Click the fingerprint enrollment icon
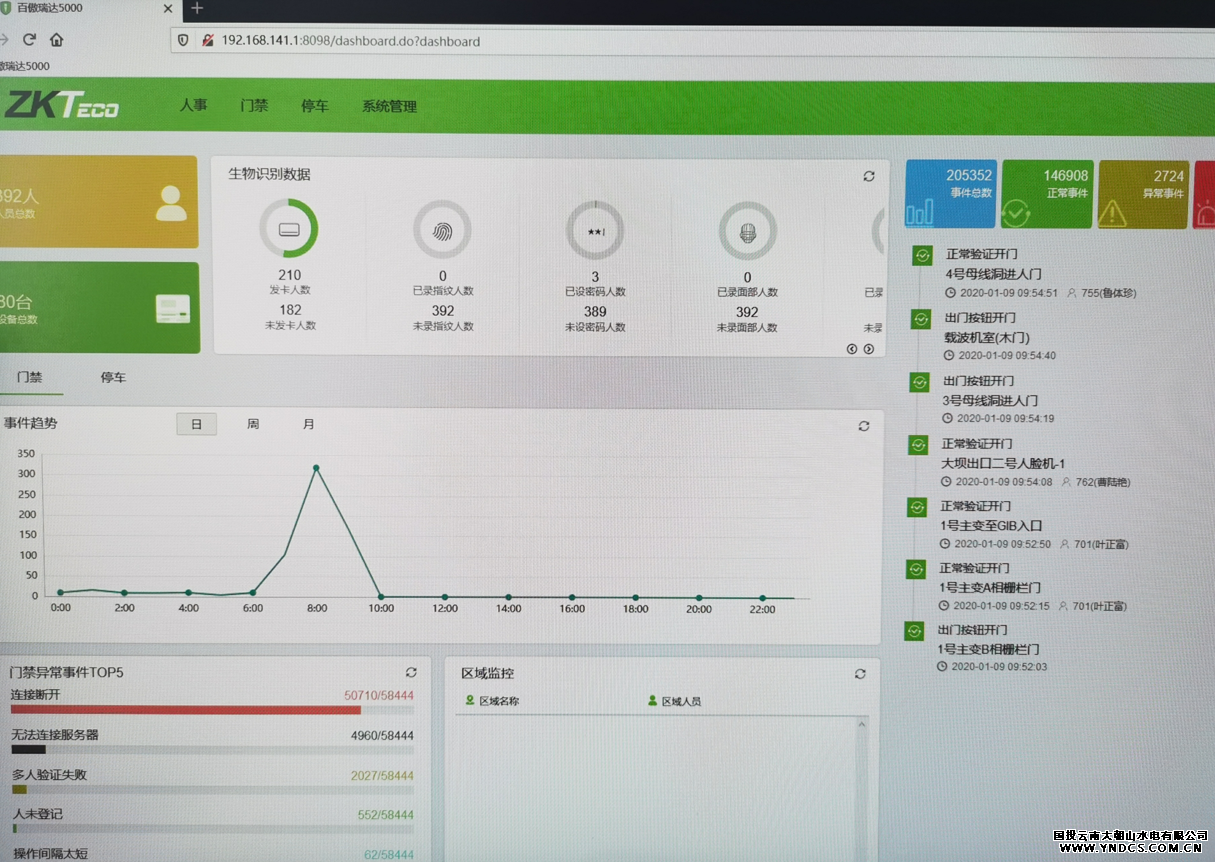The image size is (1215, 862). tap(442, 230)
